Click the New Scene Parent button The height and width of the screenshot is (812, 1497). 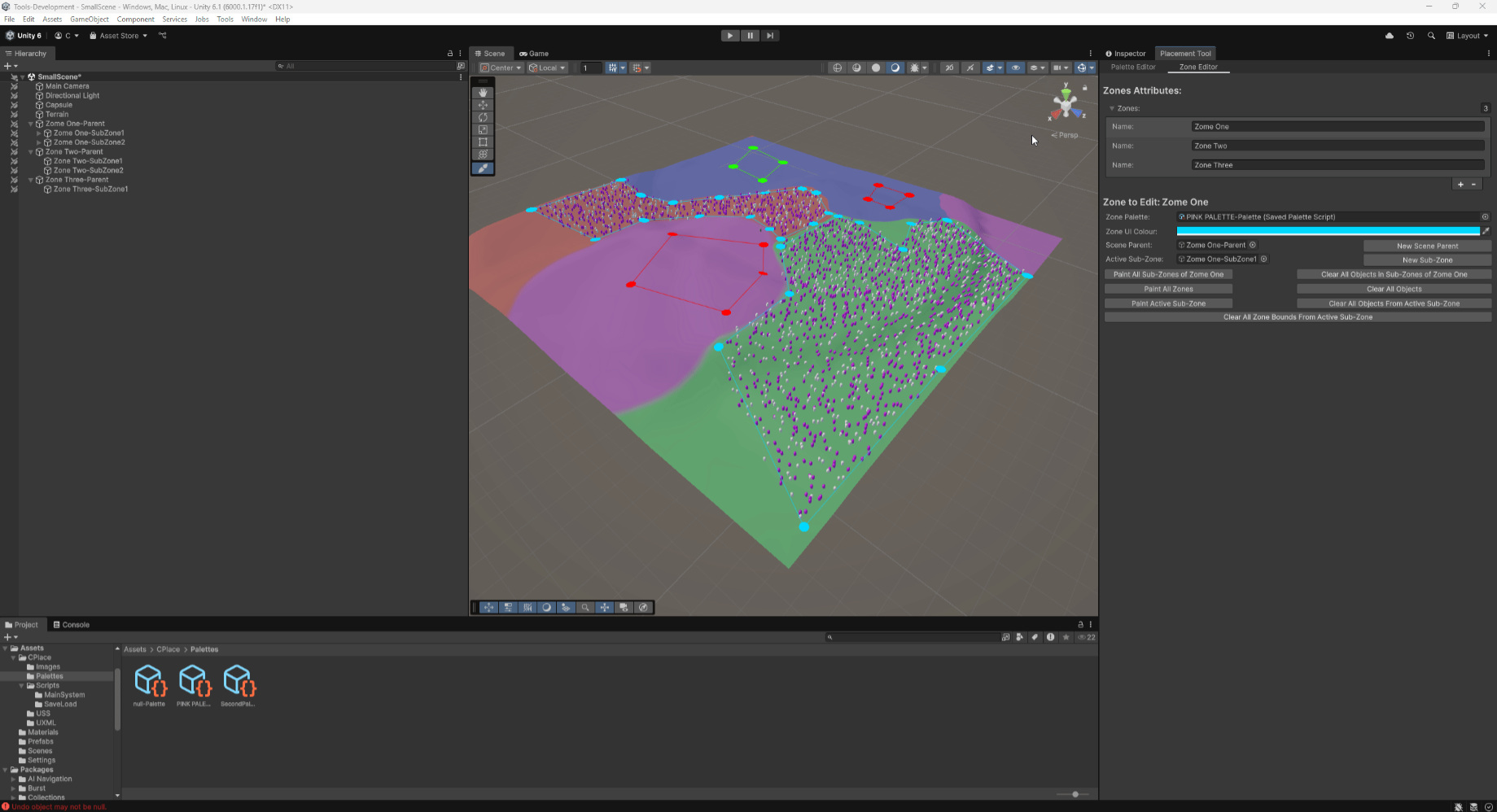(x=1427, y=246)
